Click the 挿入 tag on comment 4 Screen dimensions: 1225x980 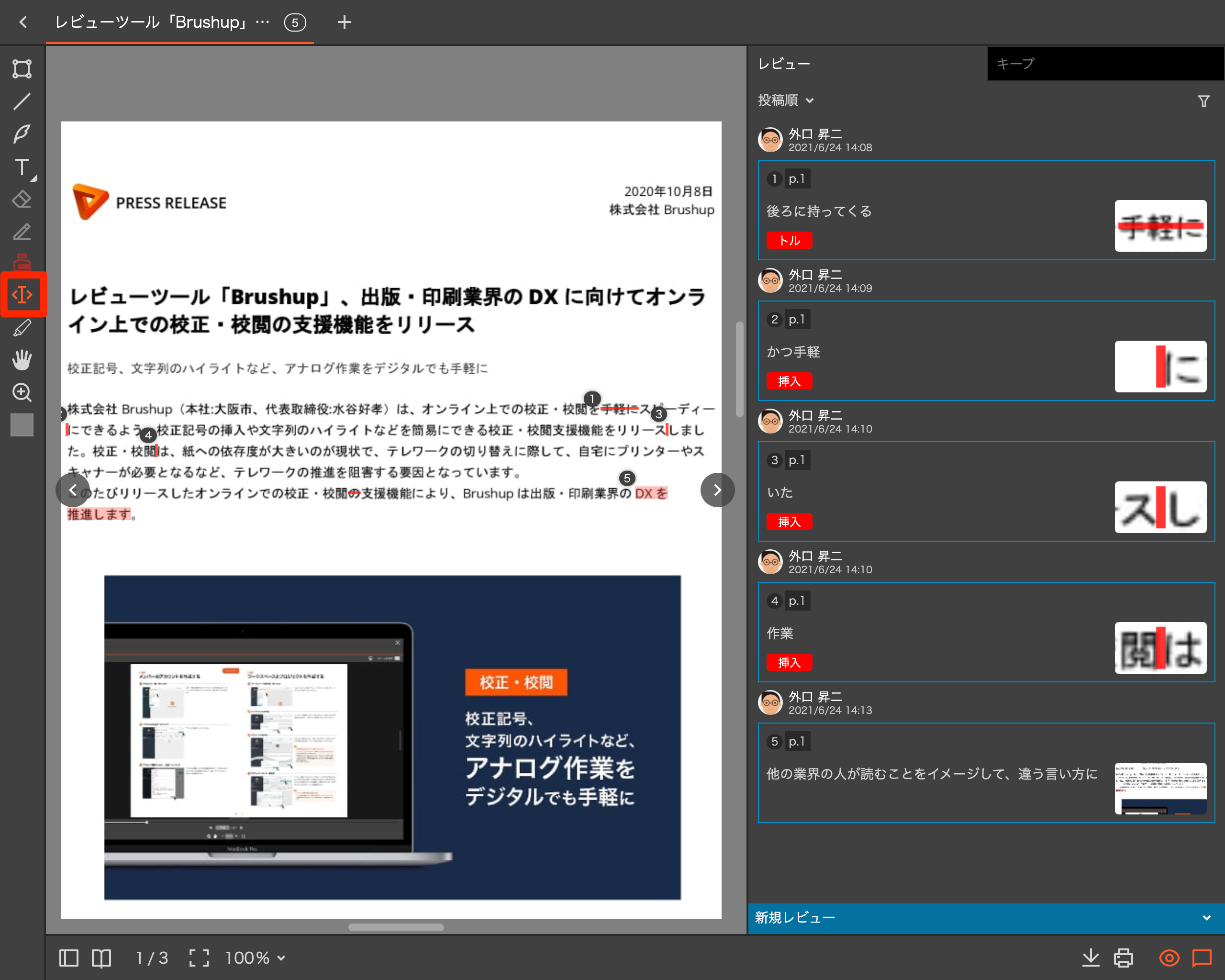click(x=789, y=662)
